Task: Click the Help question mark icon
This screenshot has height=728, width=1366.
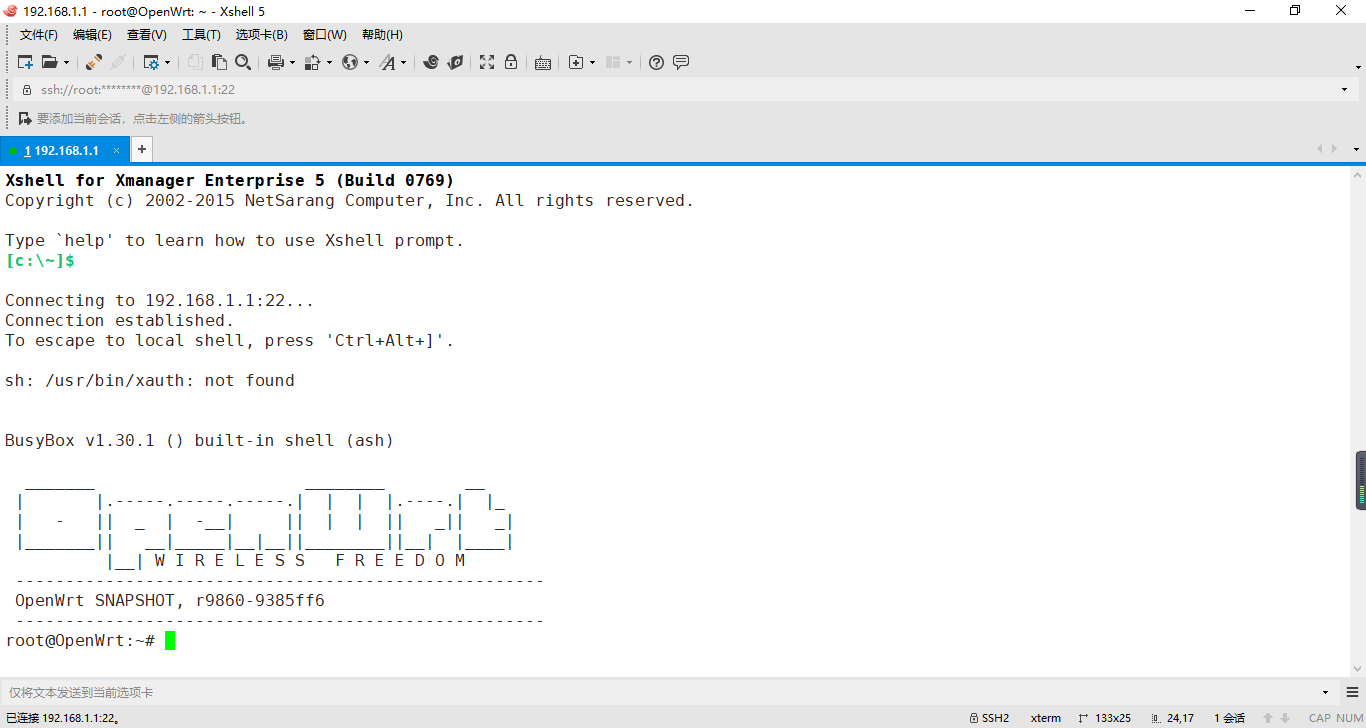Action: pos(656,62)
